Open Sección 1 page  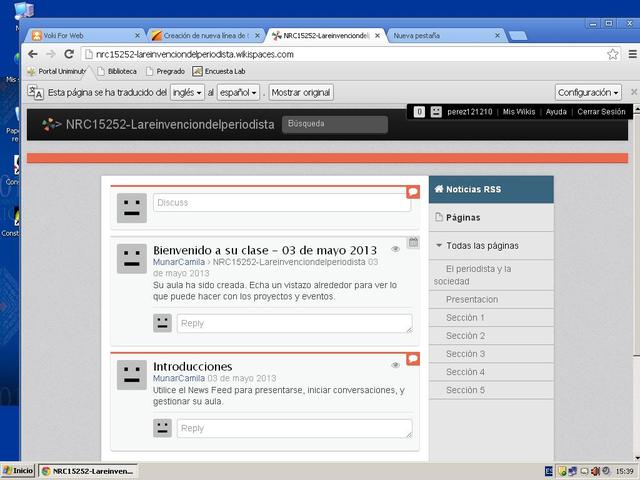(491, 318)
